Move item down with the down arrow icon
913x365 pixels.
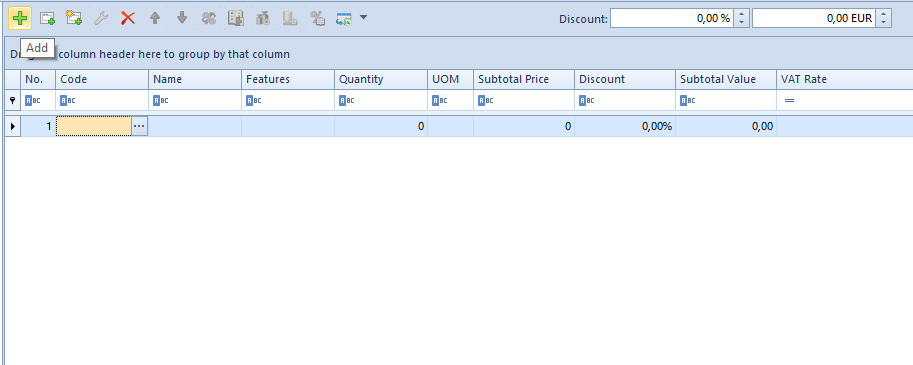[x=182, y=19]
